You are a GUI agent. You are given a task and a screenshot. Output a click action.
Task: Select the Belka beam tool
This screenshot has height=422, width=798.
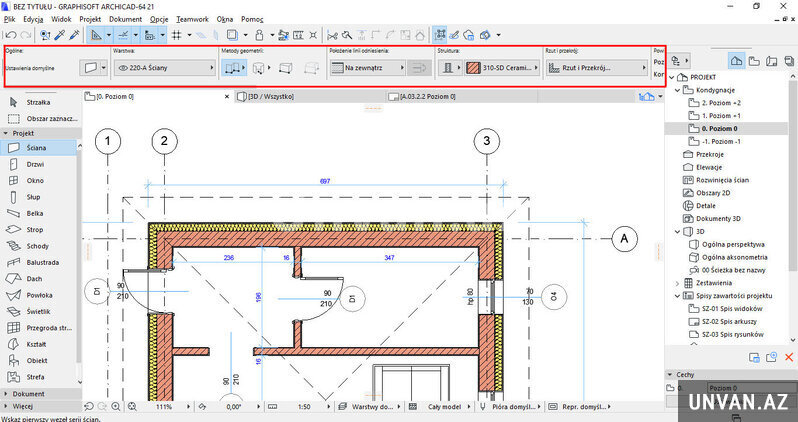tap(39, 213)
